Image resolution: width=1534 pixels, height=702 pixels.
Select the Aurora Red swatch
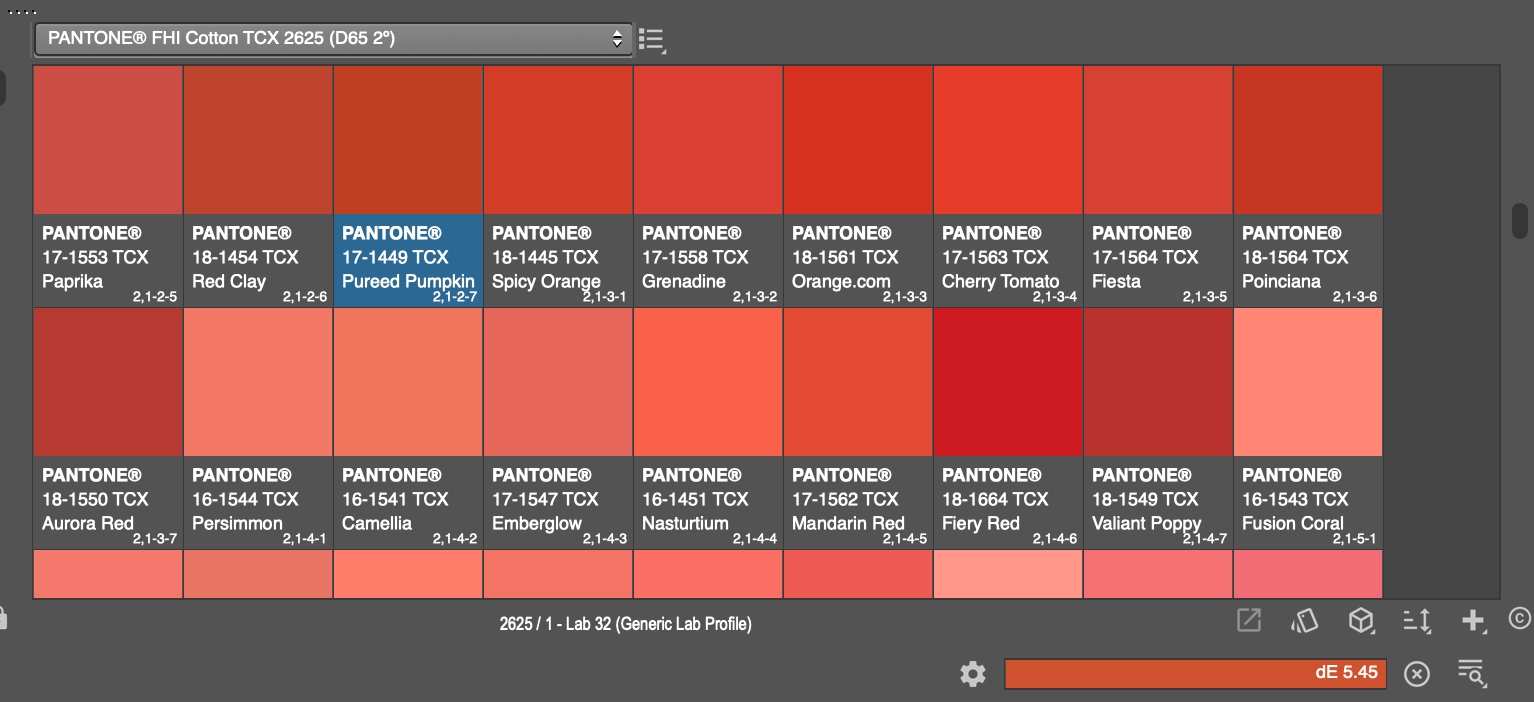(x=108, y=382)
